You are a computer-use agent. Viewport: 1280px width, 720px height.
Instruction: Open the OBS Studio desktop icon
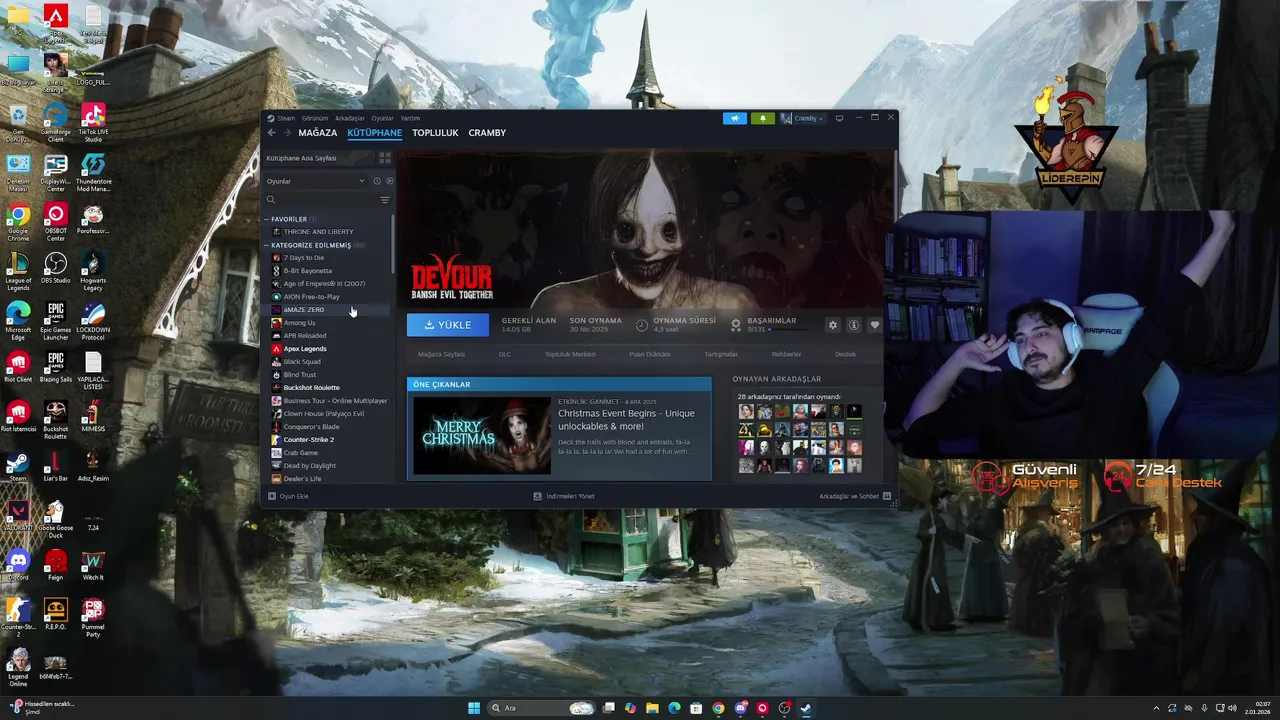[x=55, y=268]
